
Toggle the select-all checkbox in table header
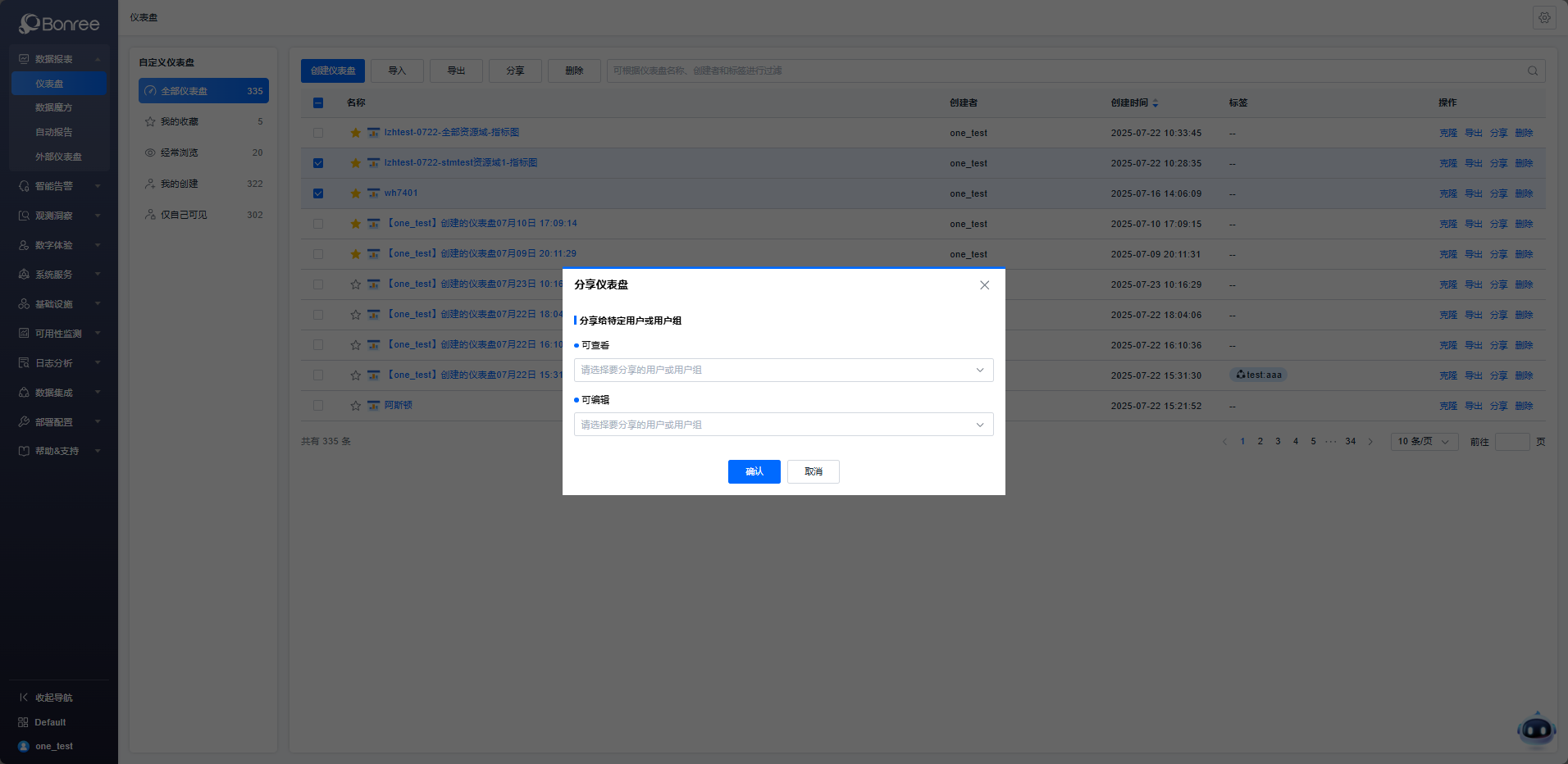pos(318,103)
